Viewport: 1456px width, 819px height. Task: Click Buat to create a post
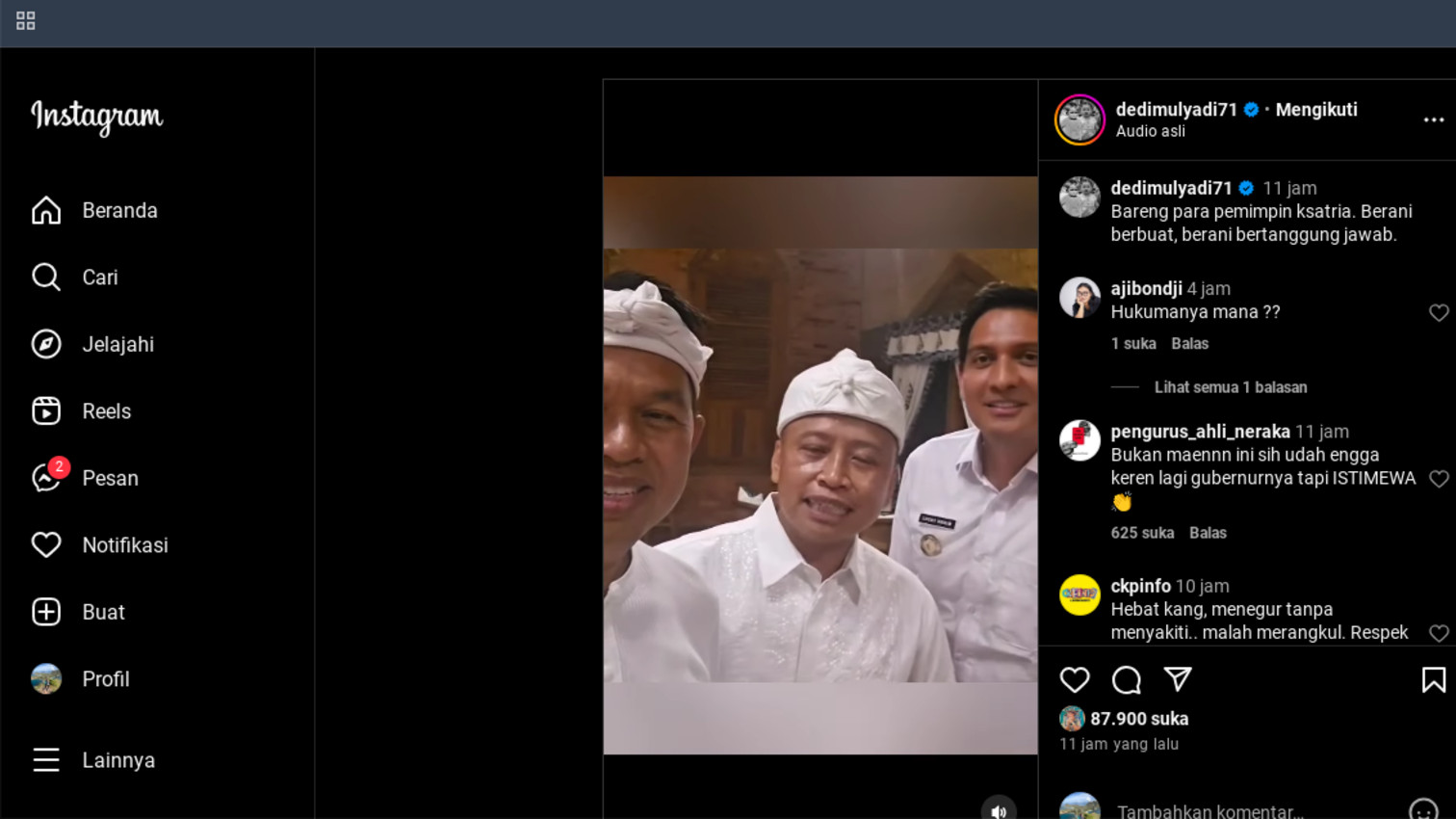click(x=78, y=612)
